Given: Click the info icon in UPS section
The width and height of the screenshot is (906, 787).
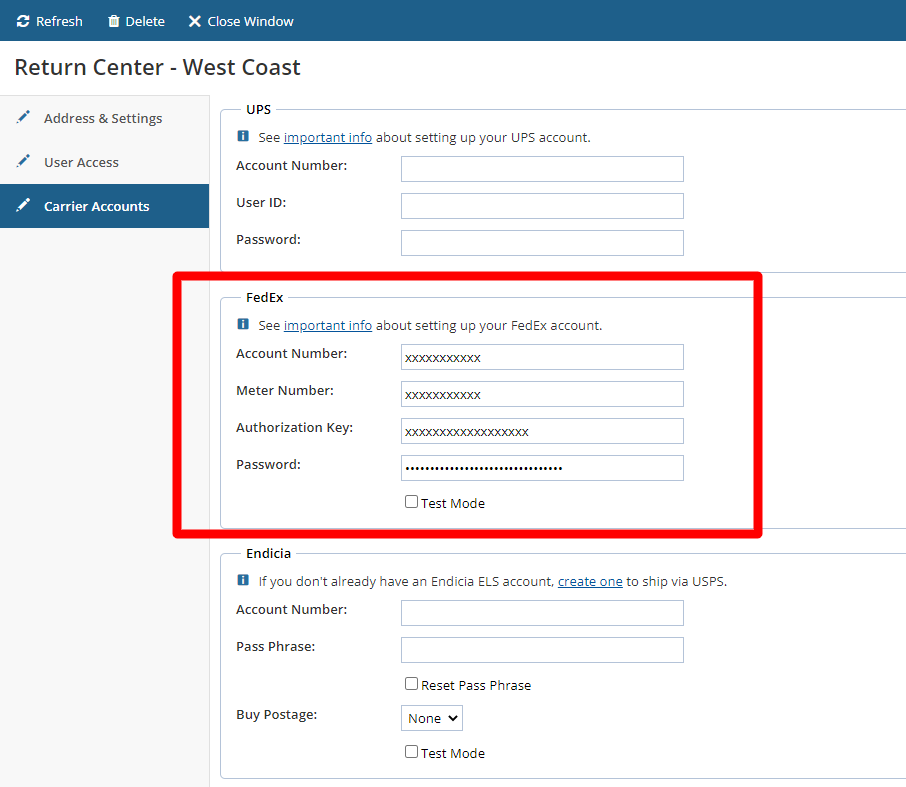Looking at the screenshot, I should 243,137.
